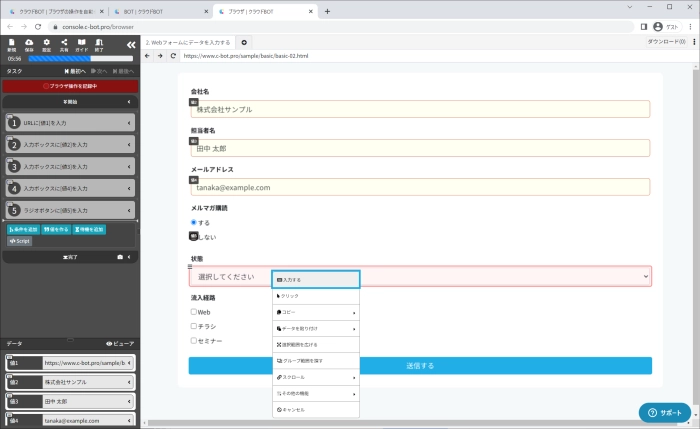Click the 新規 (new) icon in toolbar
This screenshot has width=700, height=429.
12,44
